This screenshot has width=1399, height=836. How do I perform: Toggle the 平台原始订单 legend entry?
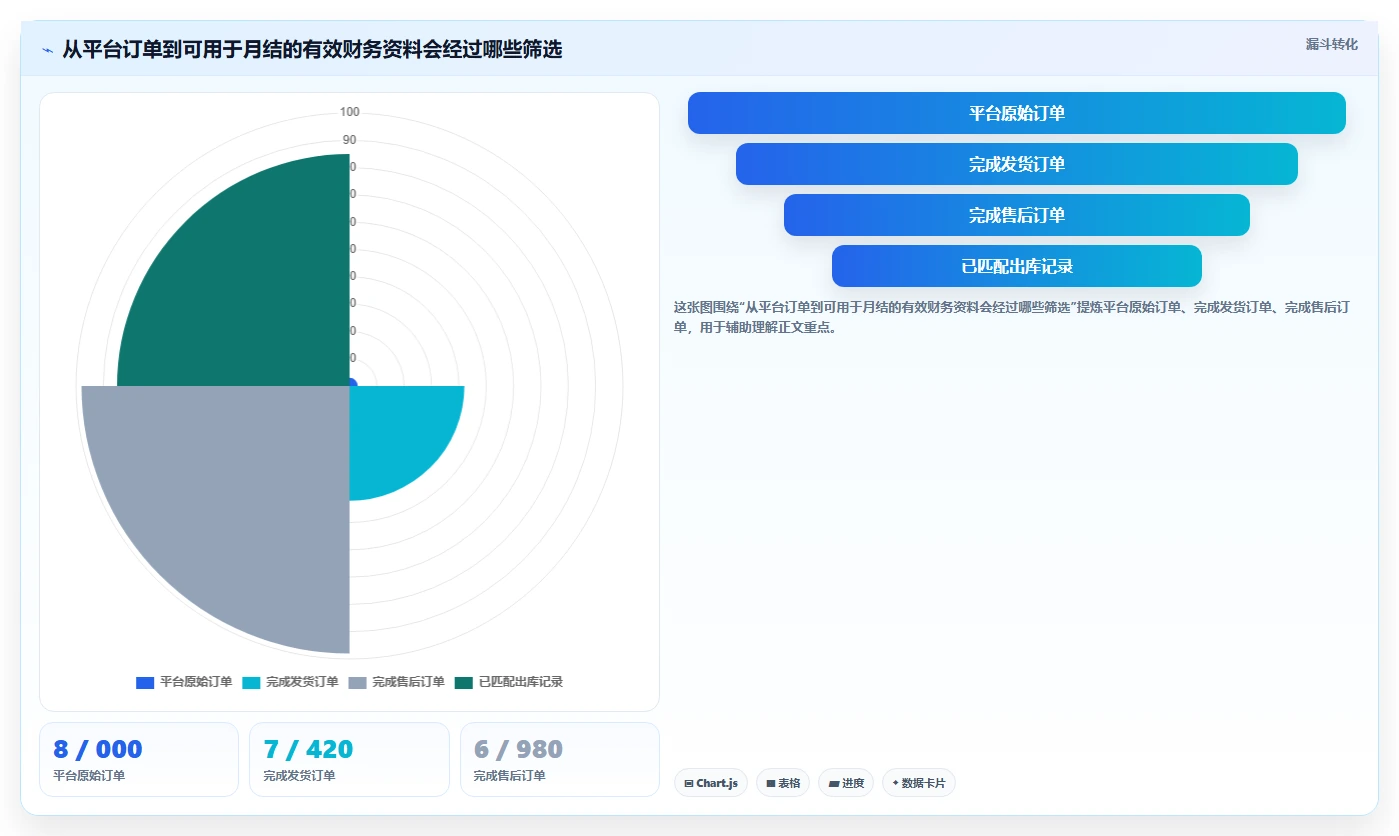[x=184, y=682]
